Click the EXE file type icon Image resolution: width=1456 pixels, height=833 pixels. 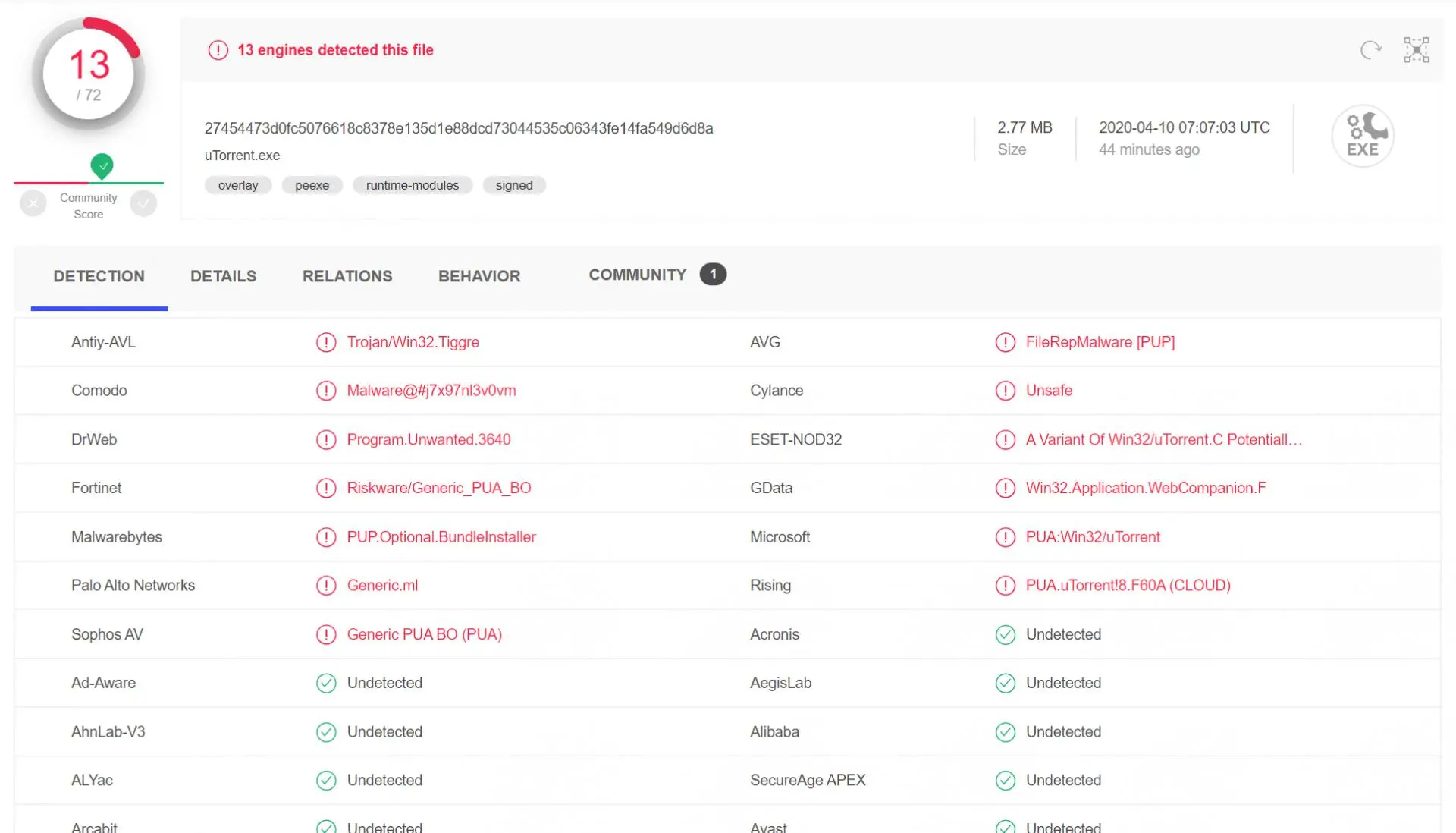coord(1363,136)
